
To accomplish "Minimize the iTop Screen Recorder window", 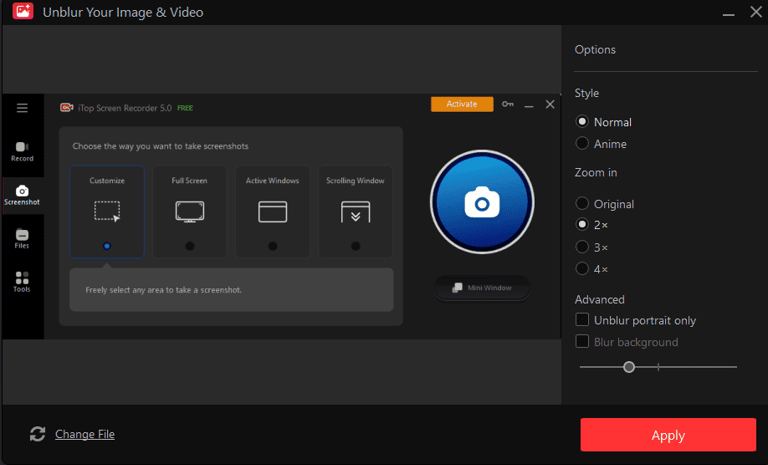I will click(x=528, y=106).
